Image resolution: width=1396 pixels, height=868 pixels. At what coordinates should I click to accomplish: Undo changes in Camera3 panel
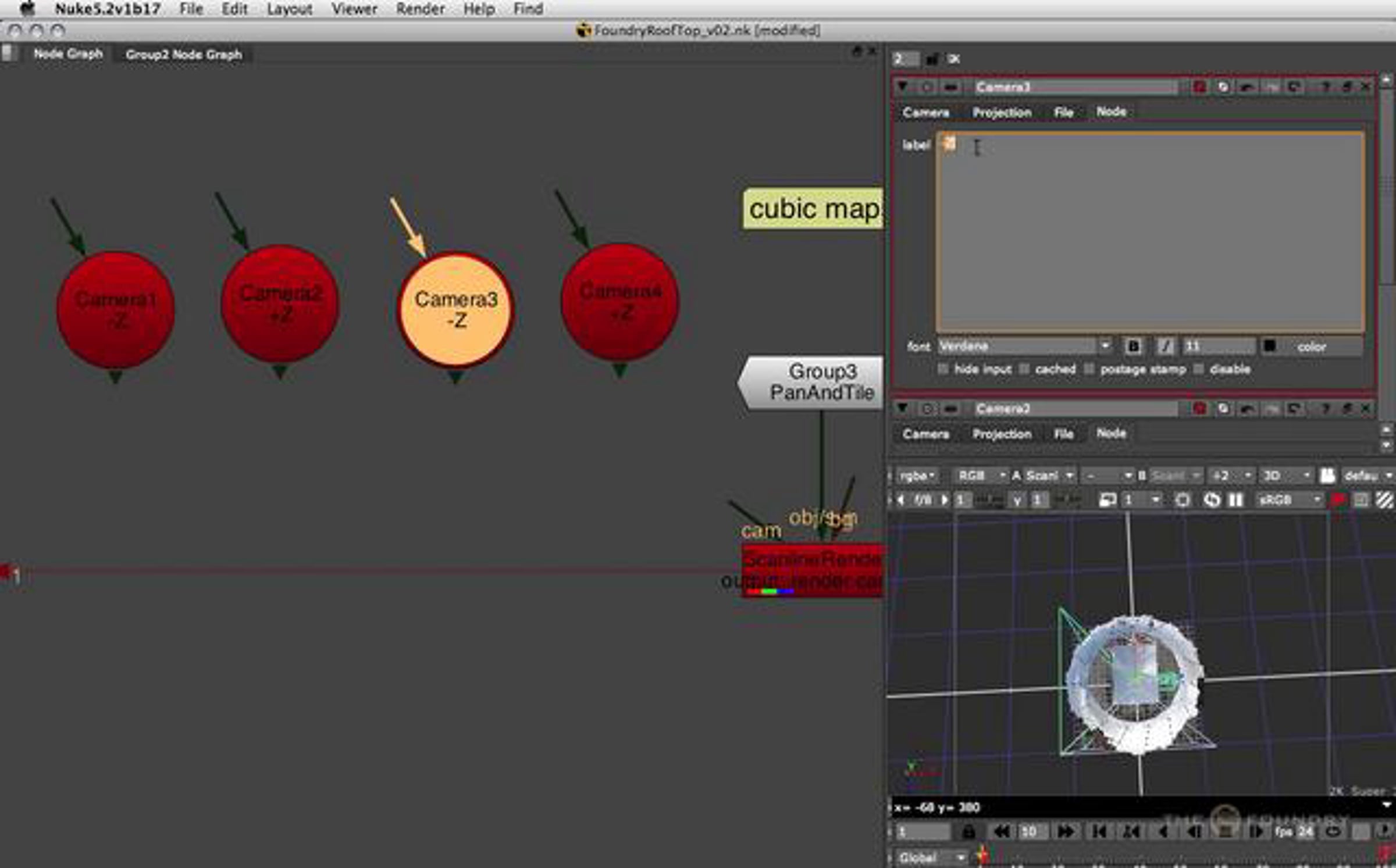point(1247,87)
